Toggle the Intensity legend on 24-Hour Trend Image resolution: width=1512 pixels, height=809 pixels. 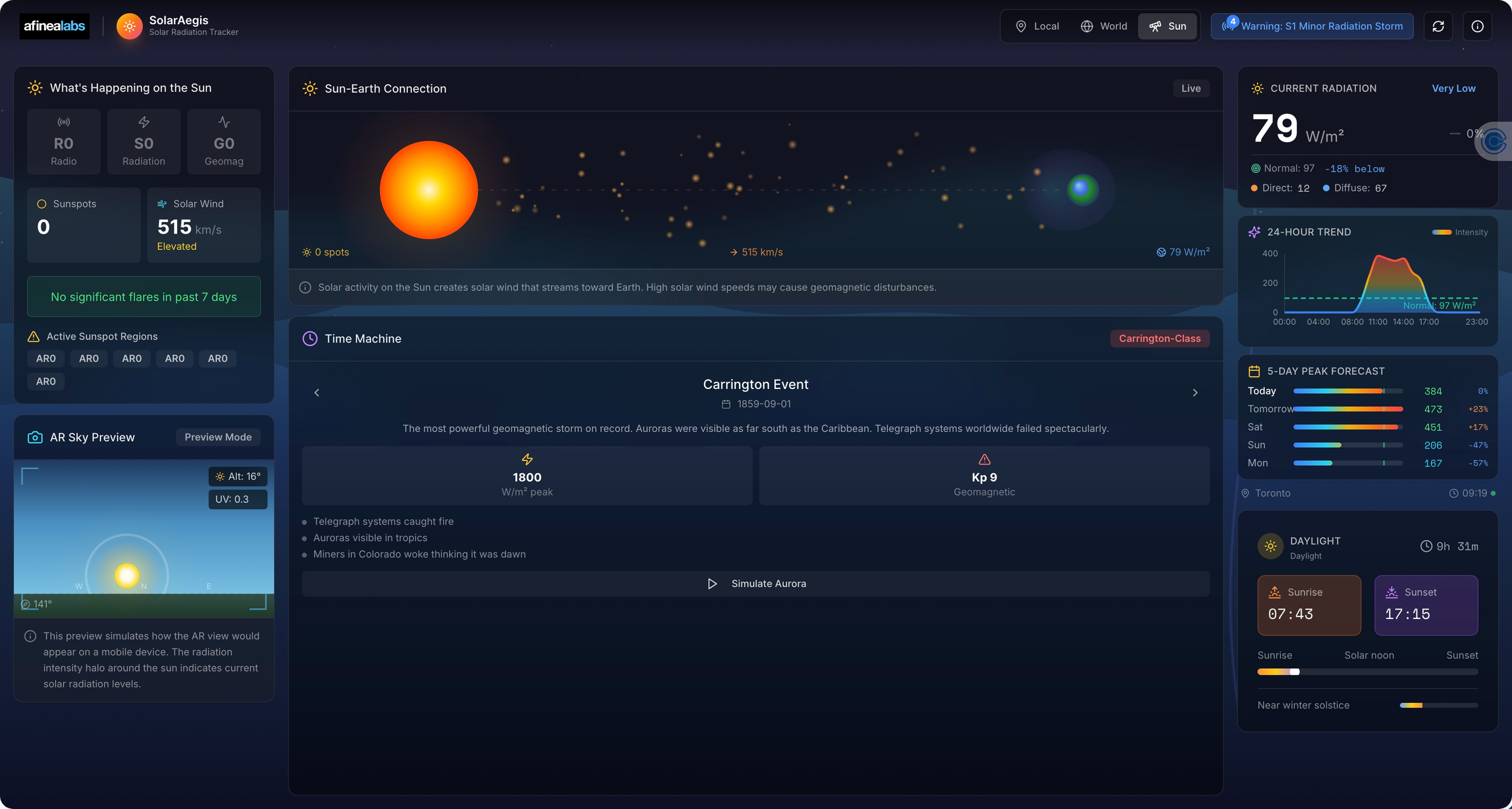pyautogui.click(x=1460, y=232)
